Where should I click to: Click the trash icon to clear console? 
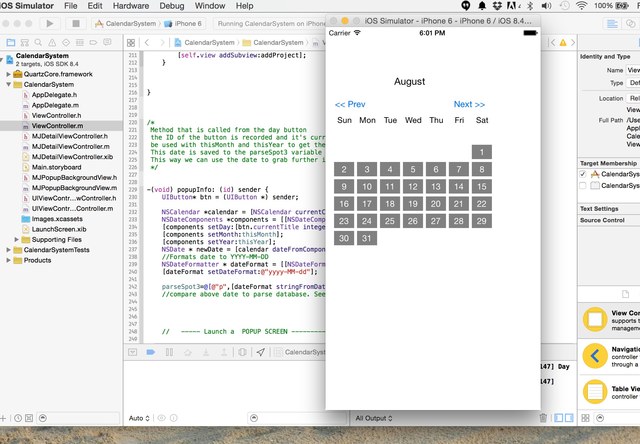543,418
